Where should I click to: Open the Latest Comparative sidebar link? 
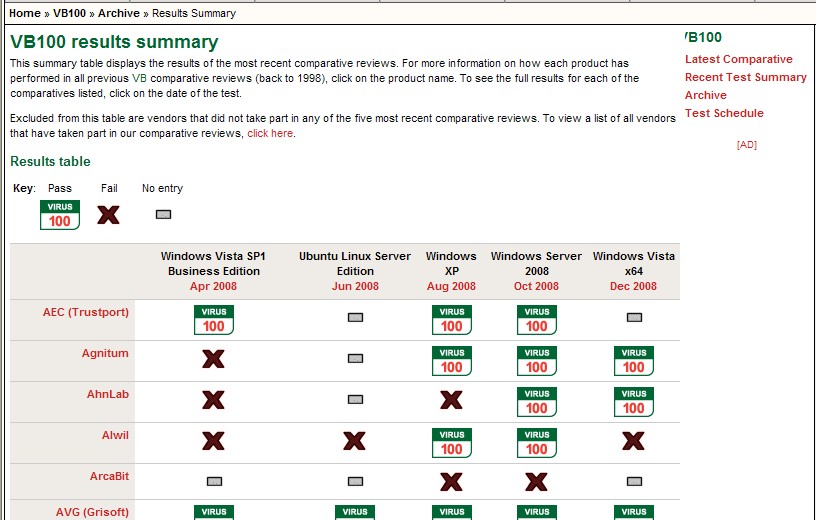point(738,59)
